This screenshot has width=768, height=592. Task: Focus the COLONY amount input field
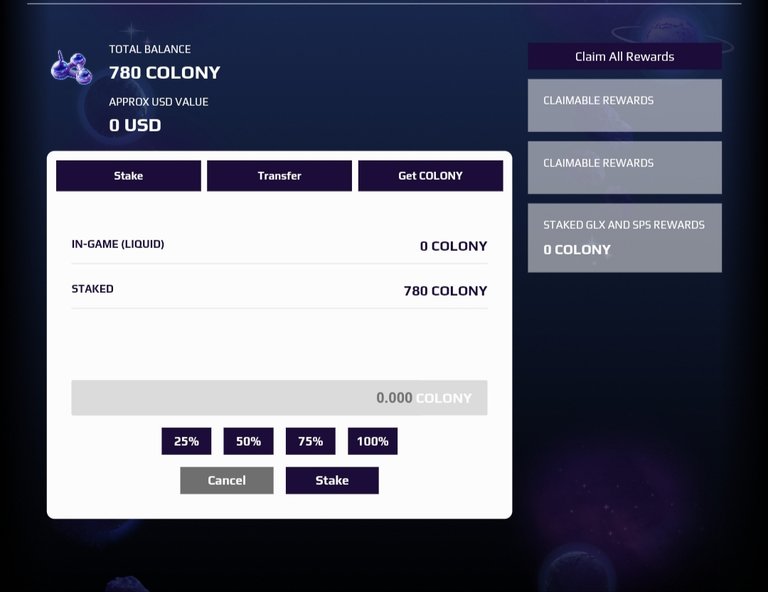click(x=279, y=398)
